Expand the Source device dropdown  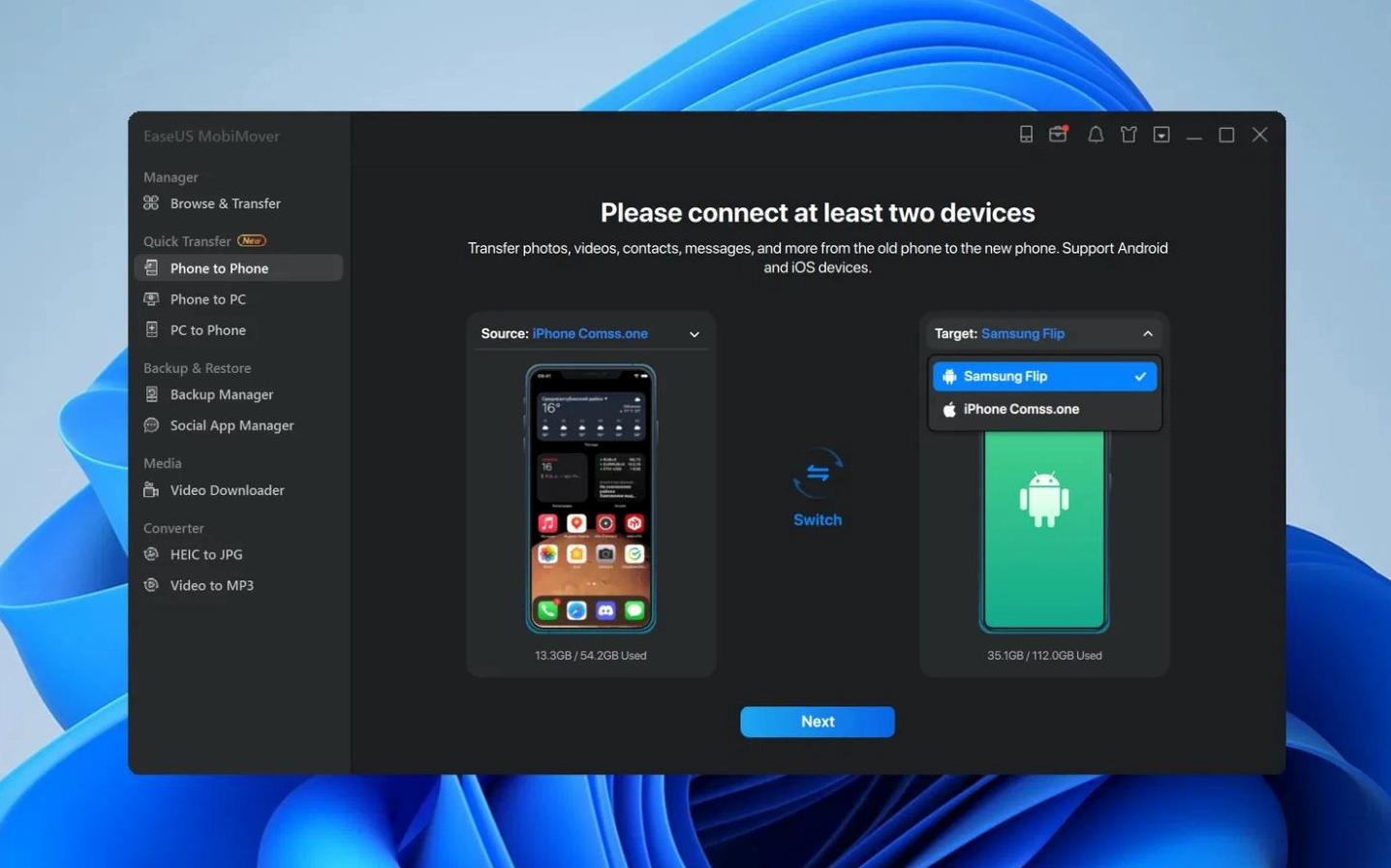click(694, 334)
